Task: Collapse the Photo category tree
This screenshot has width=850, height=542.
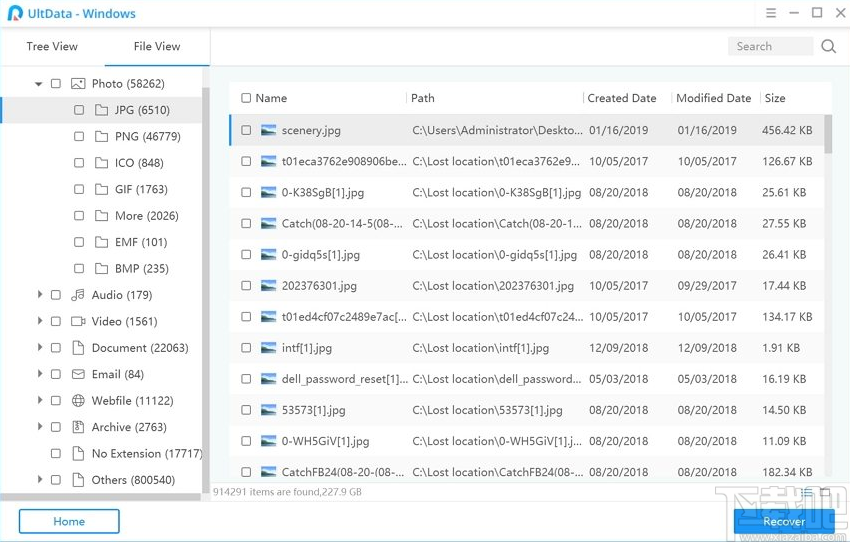Action: coord(38,84)
